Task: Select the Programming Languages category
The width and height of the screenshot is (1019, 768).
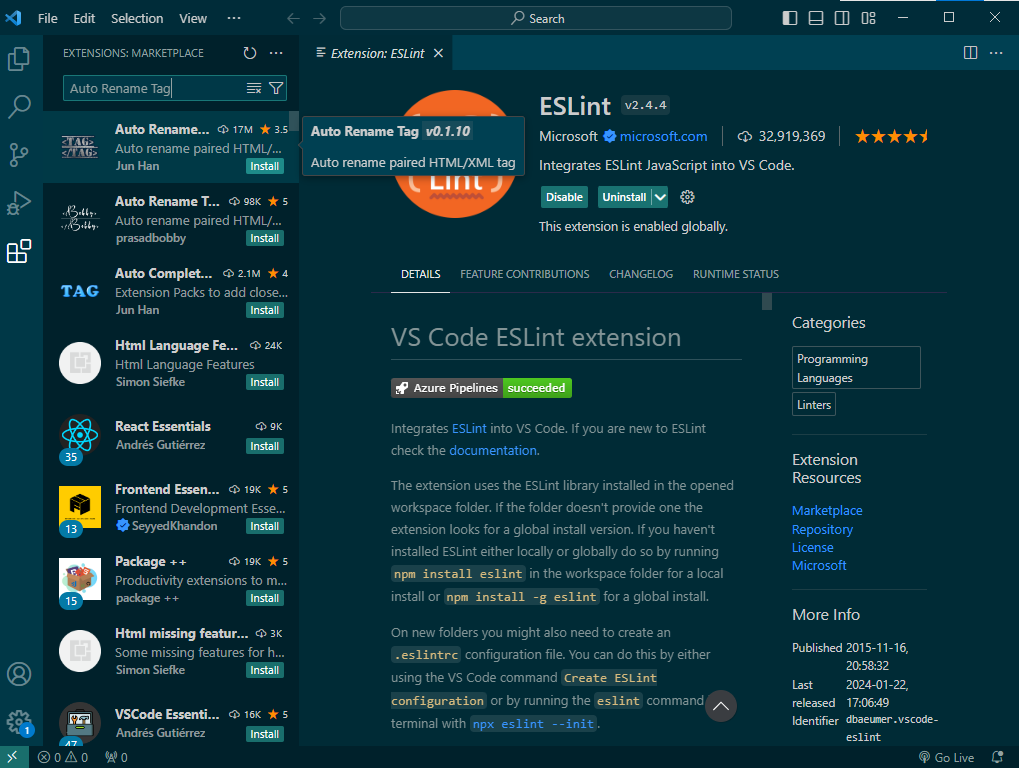Action: [856, 368]
